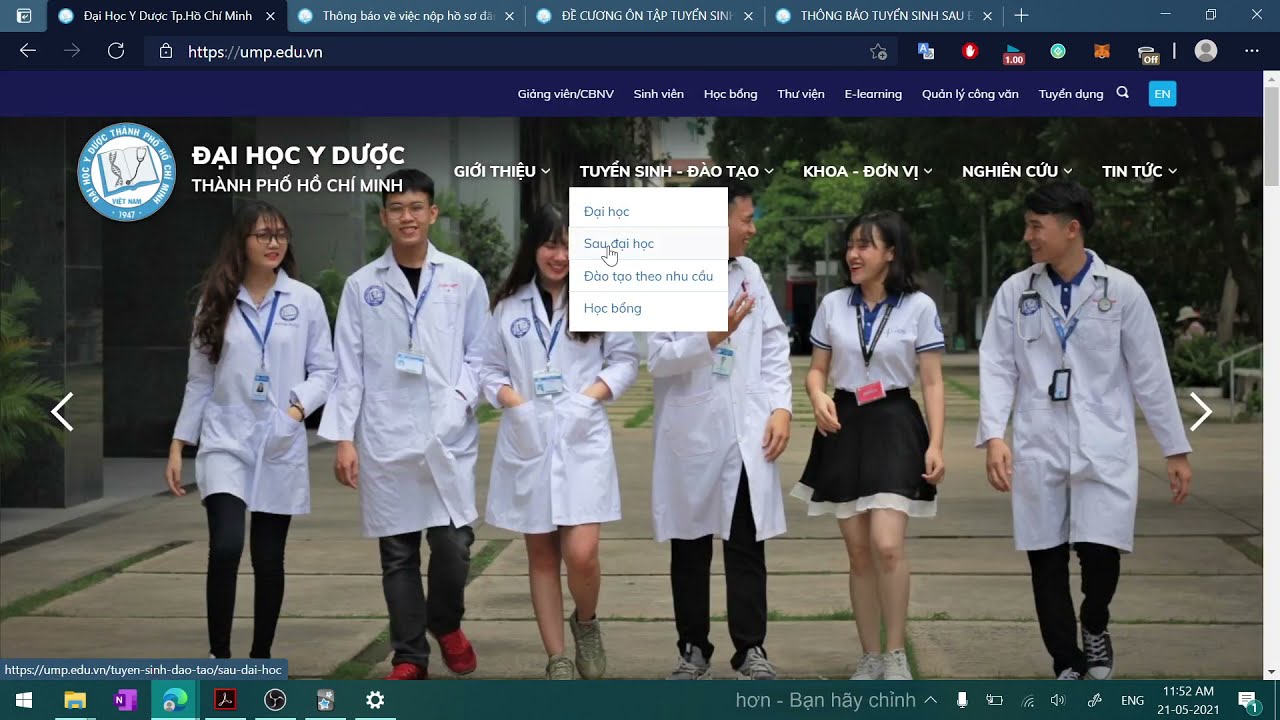This screenshot has height=720, width=1280.
Task: Open the red hand ad-blocker extension
Action: (970, 51)
